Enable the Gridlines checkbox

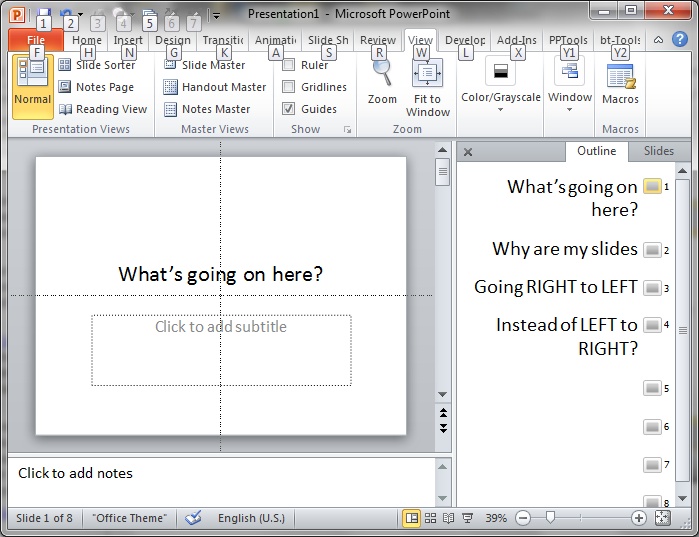coord(289,86)
